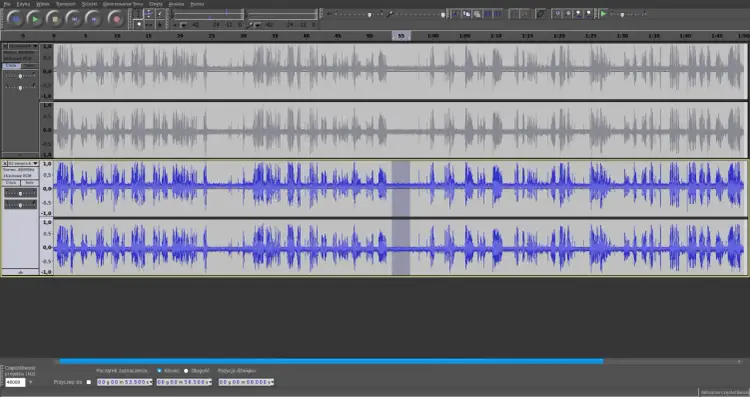Image resolution: width=750 pixels, height=397 pixels.
Task: Solo the first gray track
Action: (30, 66)
